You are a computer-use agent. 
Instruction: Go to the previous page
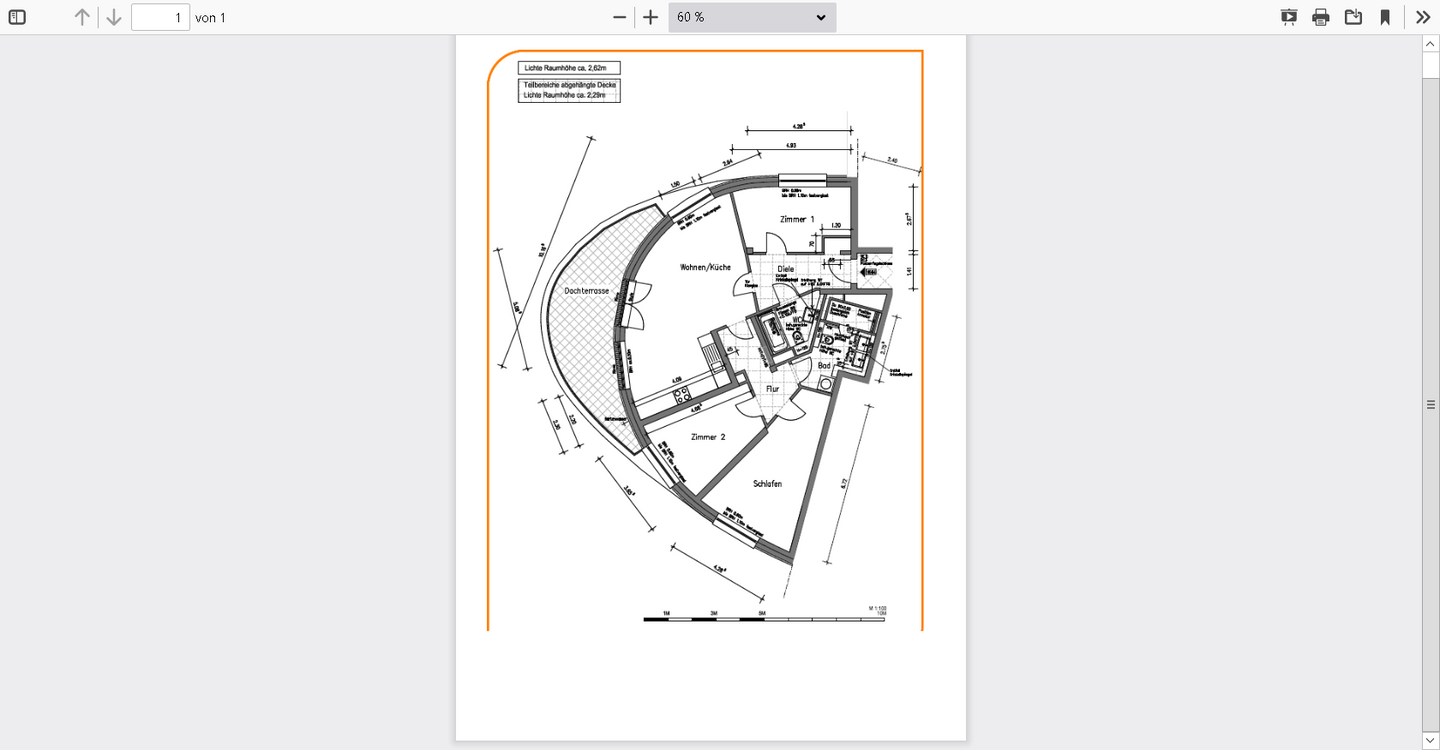click(82, 17)
